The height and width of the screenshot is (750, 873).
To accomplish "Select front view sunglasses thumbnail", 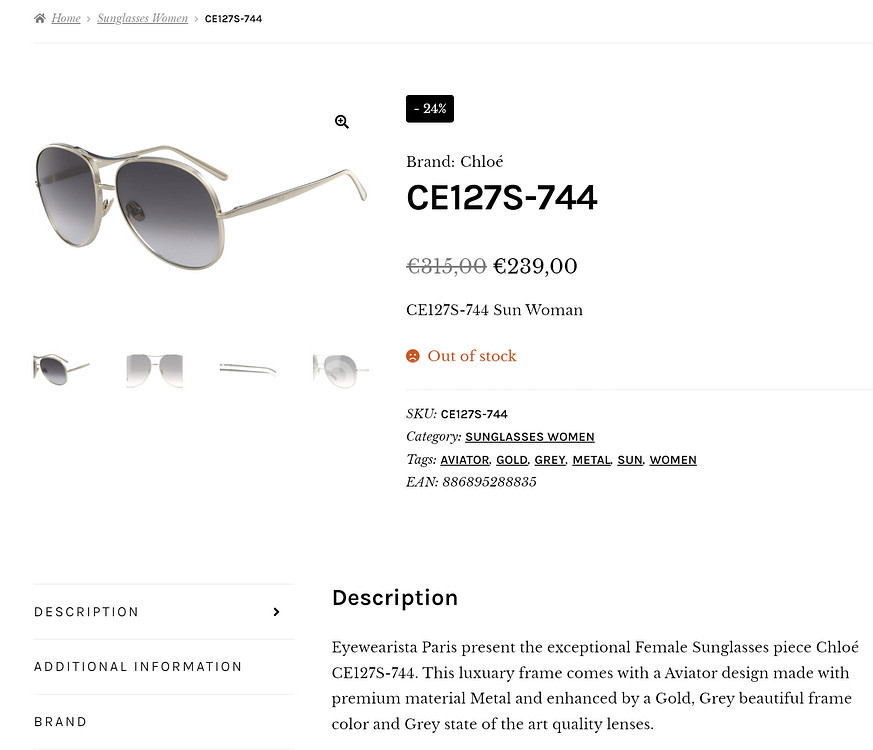I will 154,370.
